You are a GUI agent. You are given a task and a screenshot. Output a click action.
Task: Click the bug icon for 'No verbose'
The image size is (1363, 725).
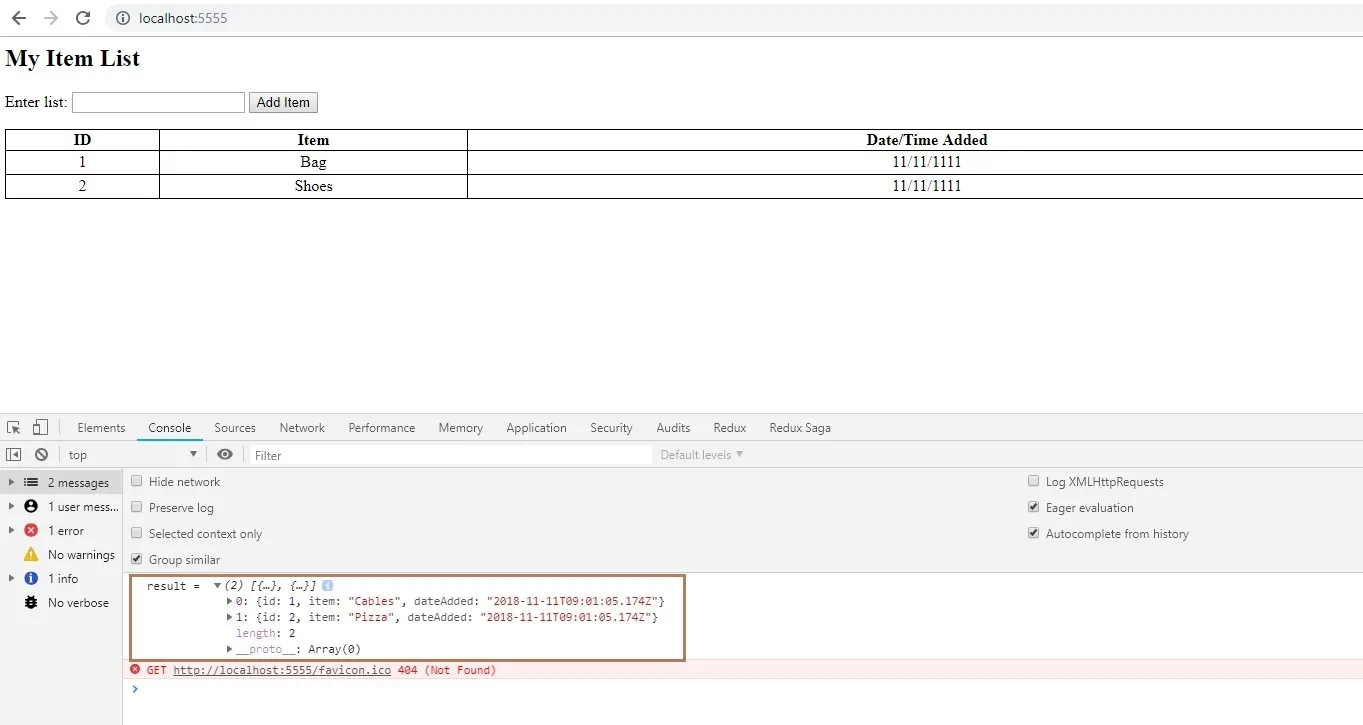[x=31, y=602]
